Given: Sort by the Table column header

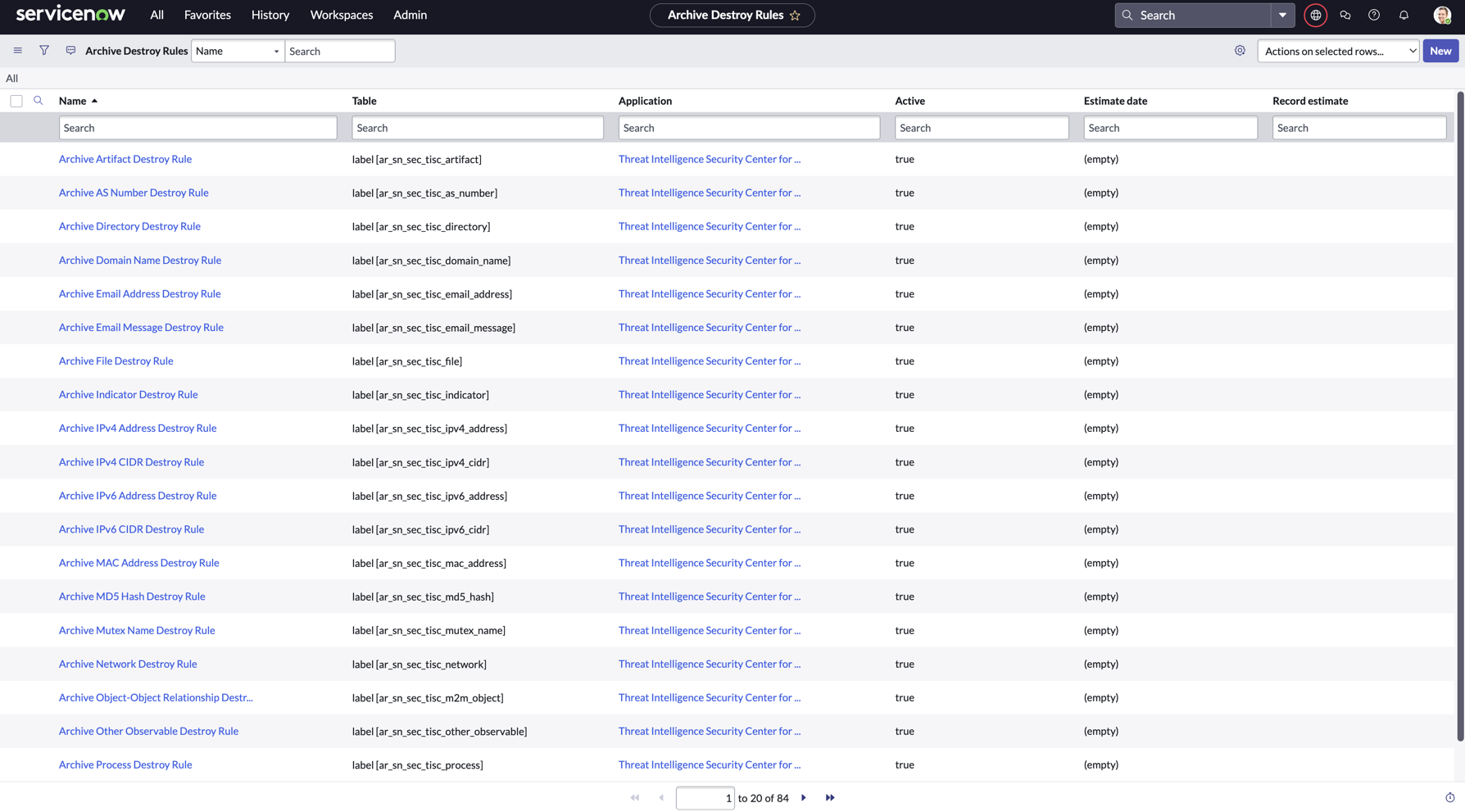Looking at the screenshot, I should pyautogui.click(x=365, y=101).
